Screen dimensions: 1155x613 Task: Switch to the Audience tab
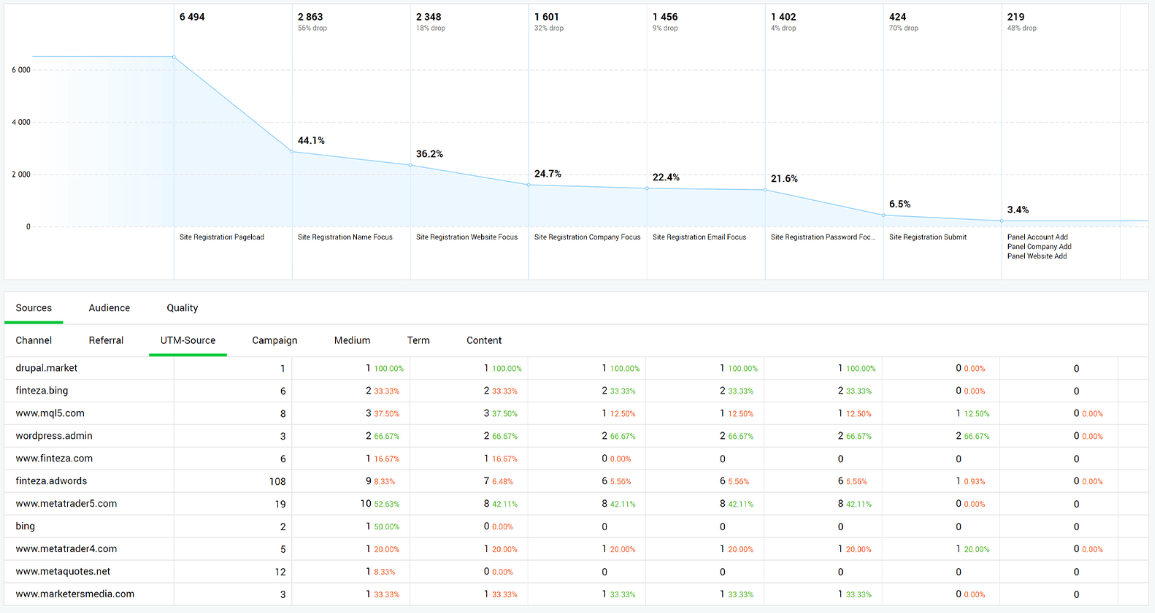coord(109,308)
